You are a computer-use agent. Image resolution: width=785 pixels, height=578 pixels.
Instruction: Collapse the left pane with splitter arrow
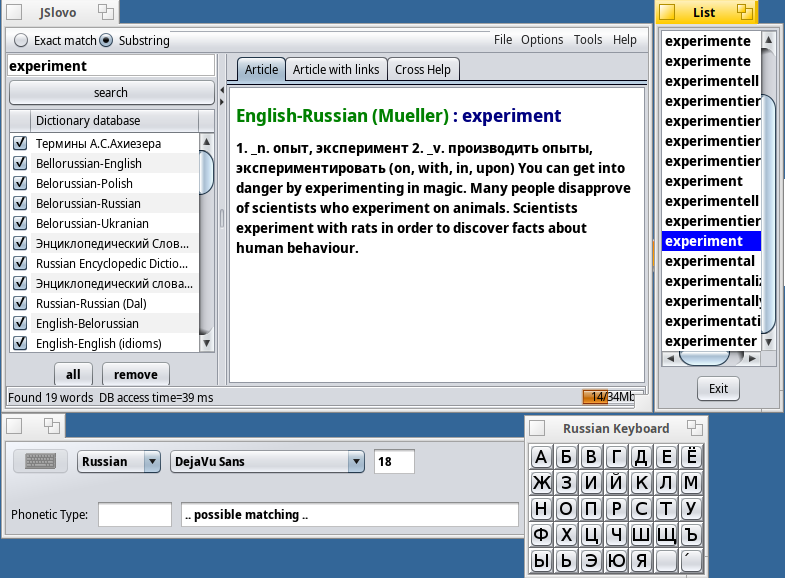(222, 90)
